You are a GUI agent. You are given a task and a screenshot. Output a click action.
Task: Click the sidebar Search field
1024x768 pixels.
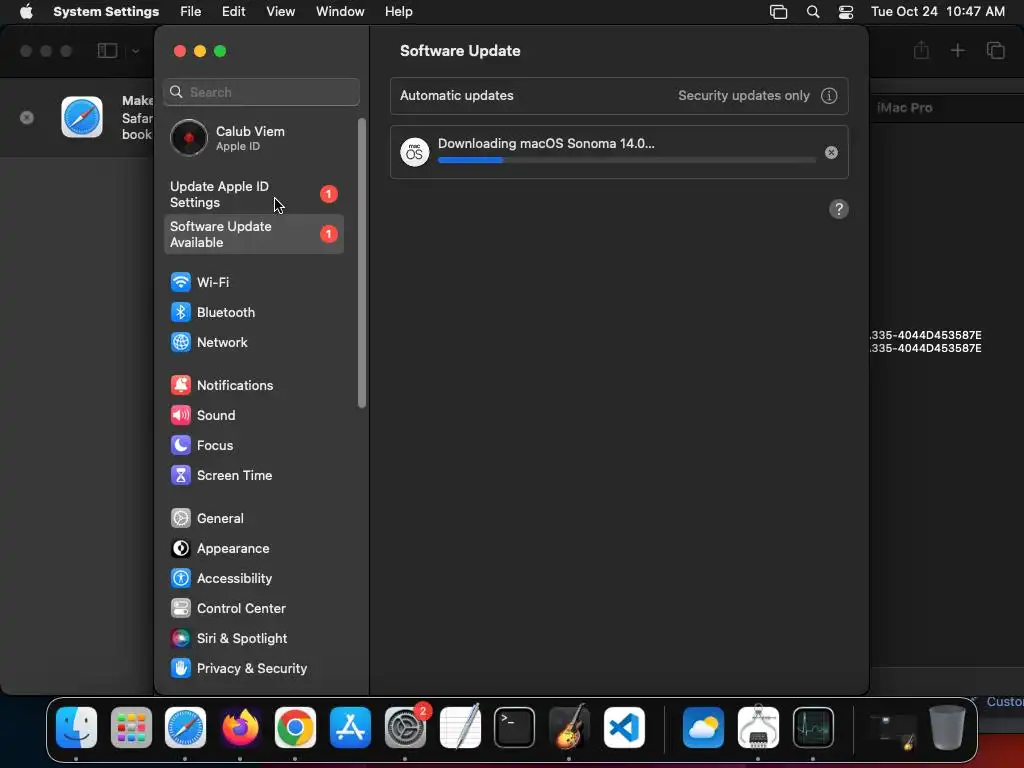point(261,92)
